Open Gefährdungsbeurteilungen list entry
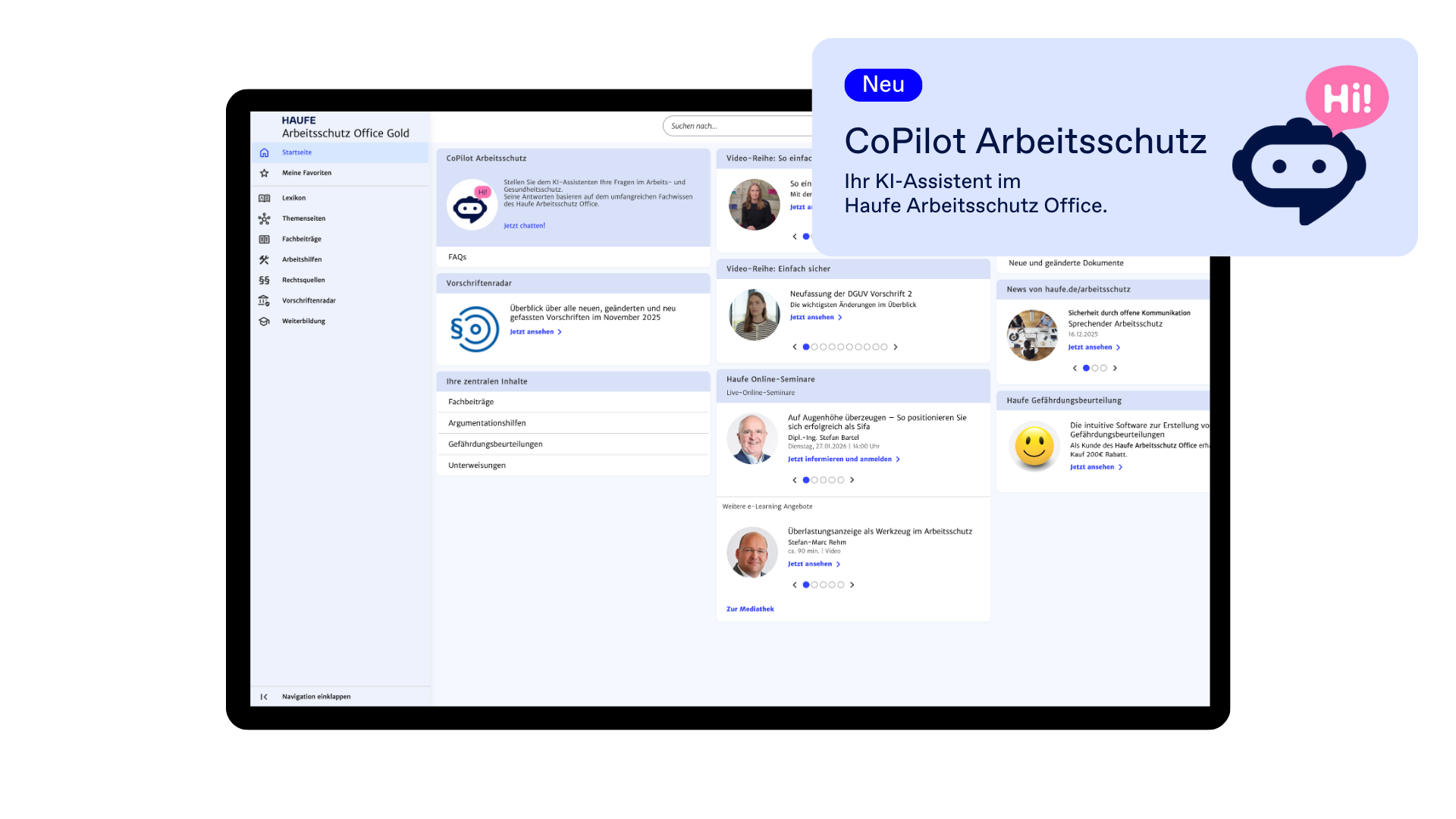The width and height of the screenshot is (1456, 819). tap(495, 444)
